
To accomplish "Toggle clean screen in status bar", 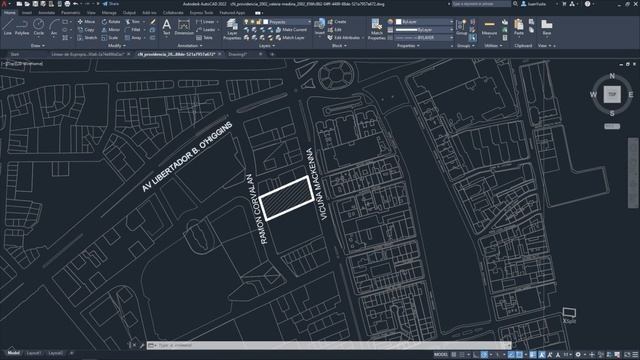I will 627,355.
